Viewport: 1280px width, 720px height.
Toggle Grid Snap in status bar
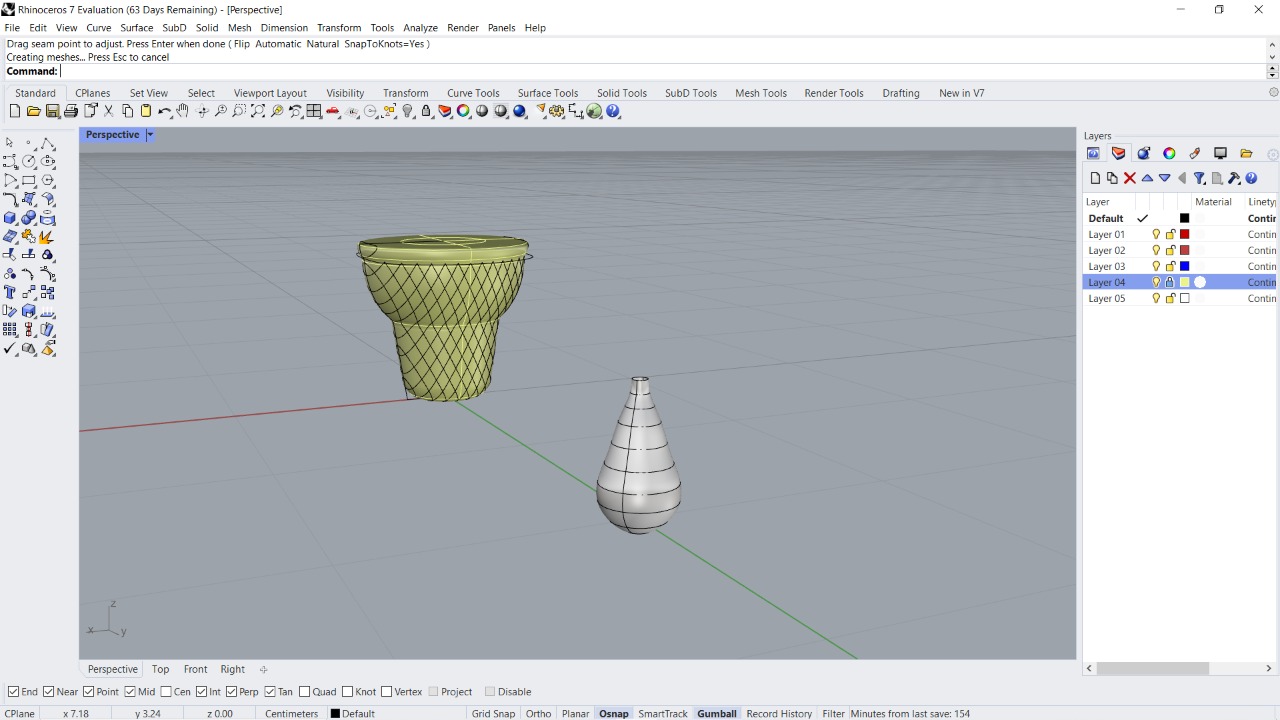pyautogui.click(x=493, y=713)
